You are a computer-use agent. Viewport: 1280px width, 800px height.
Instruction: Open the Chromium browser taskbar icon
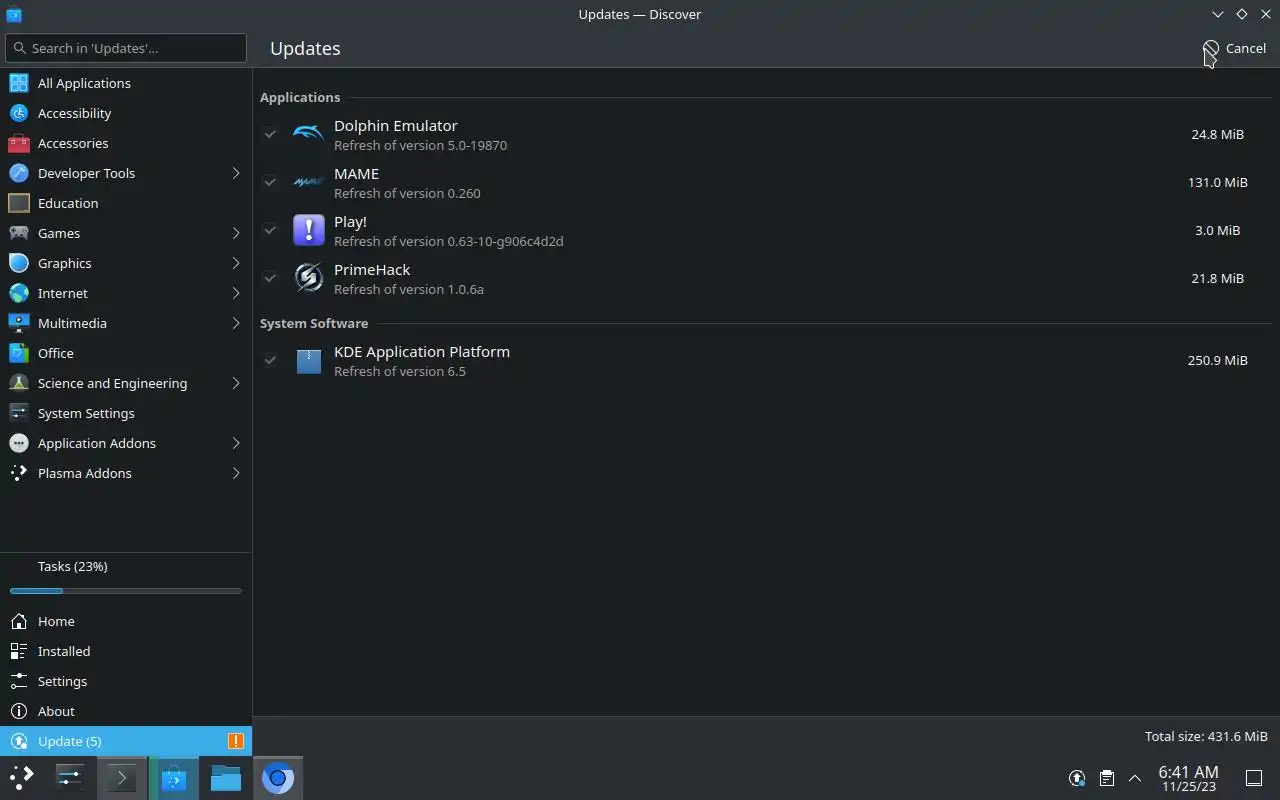point(278,777)
